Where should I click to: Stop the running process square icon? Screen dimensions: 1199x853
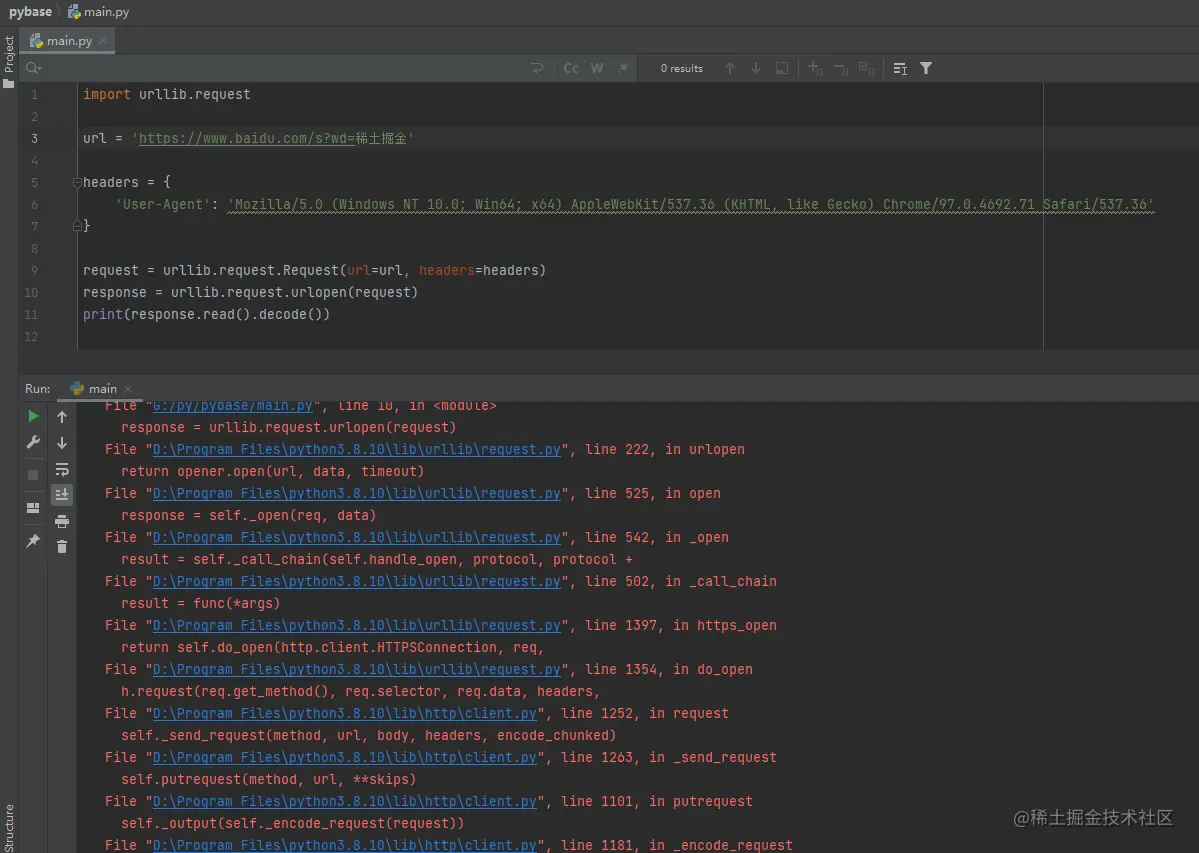(x=33, y=475)
